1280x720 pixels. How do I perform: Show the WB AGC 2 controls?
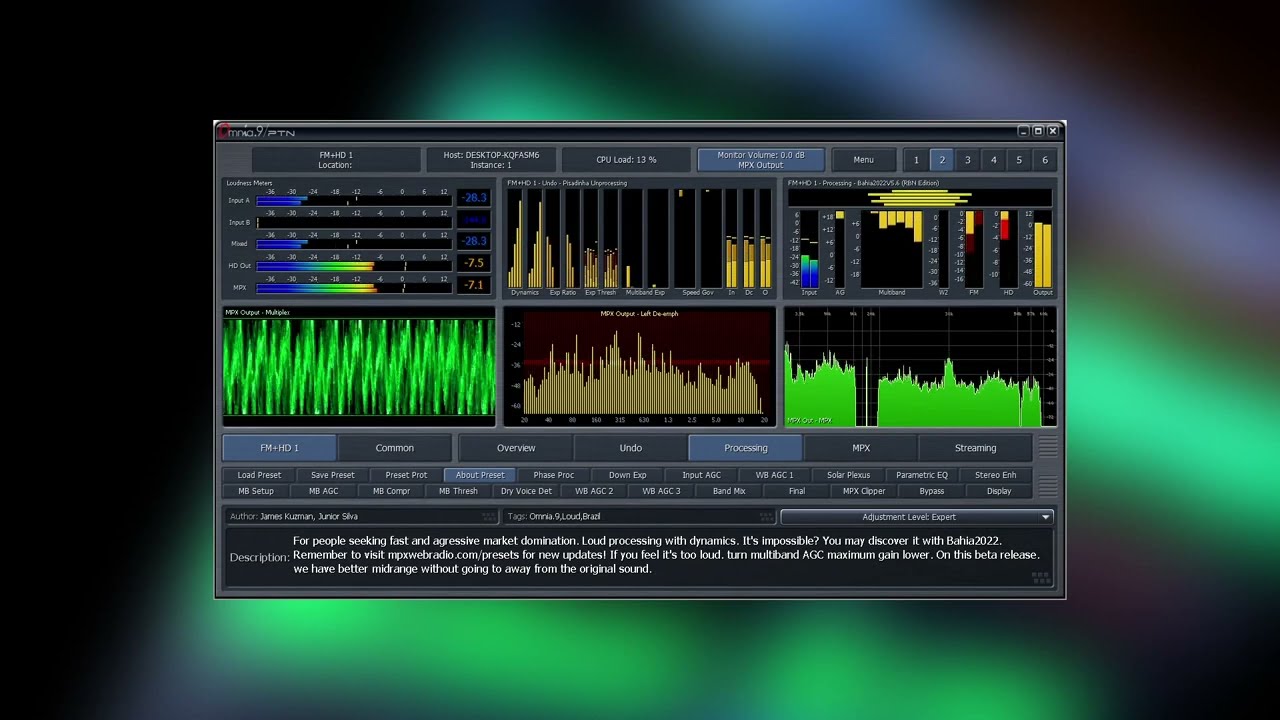[594, 491]
